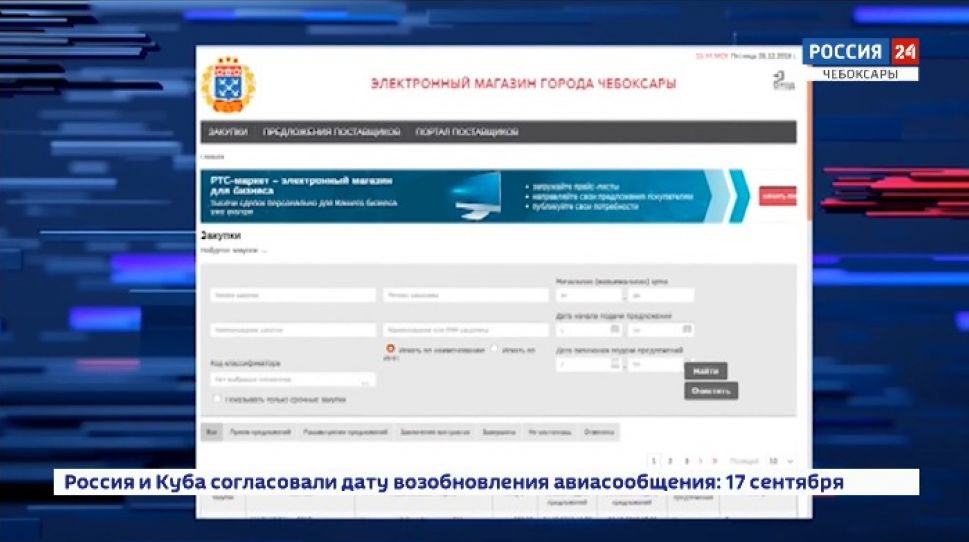Choose the 'Искать по наименованию' radio button
969x542 pixels.
pos(391,349)
